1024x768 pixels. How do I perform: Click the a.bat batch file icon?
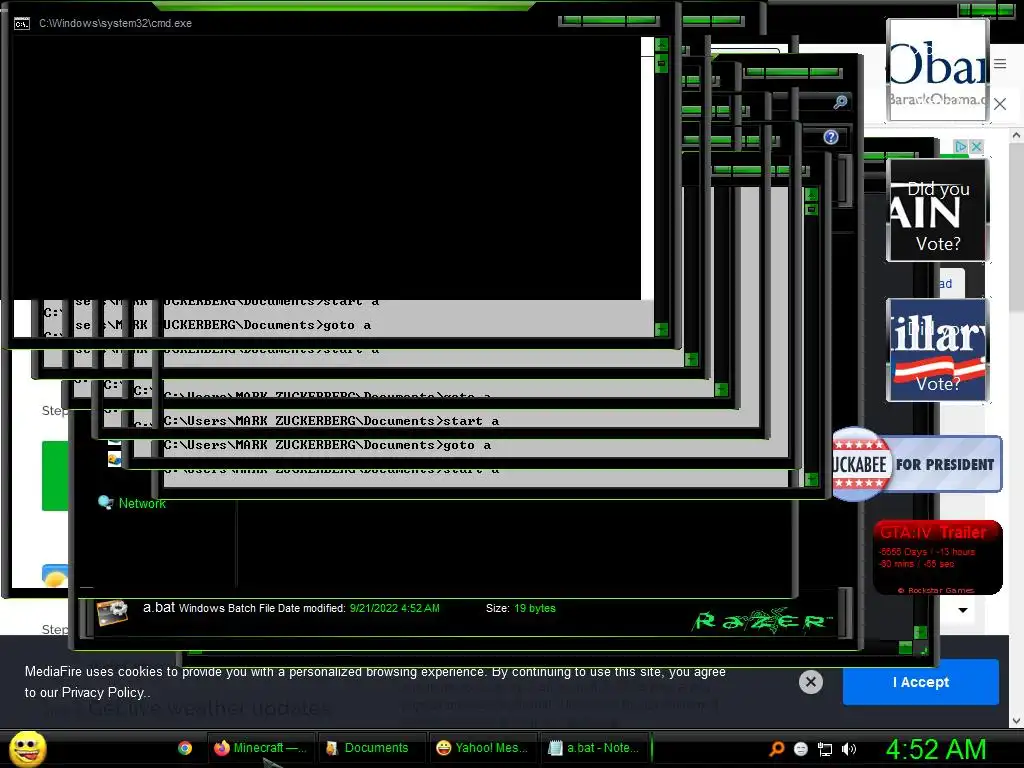tap(112, 613)
